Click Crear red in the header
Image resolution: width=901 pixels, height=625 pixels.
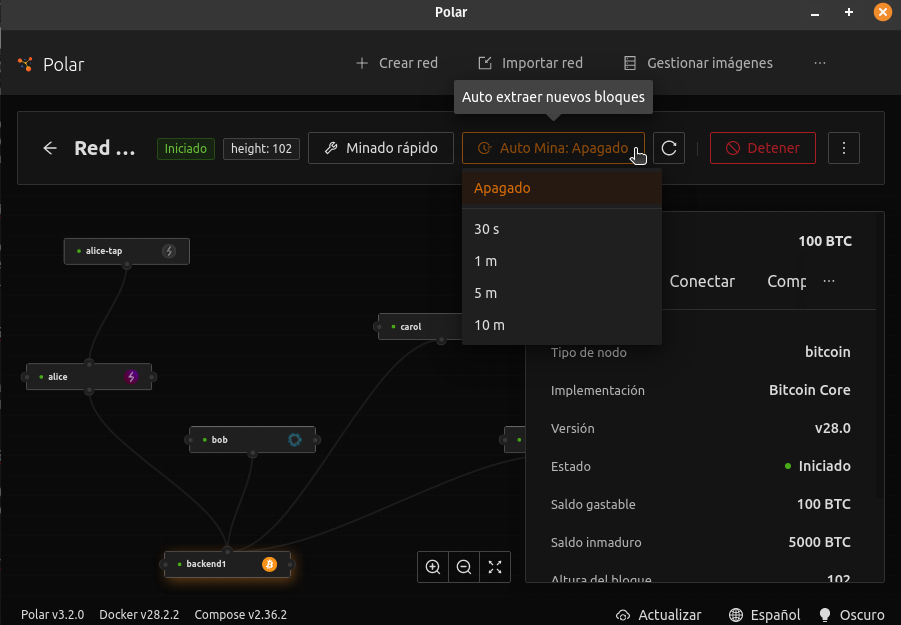tap(397, 63)
